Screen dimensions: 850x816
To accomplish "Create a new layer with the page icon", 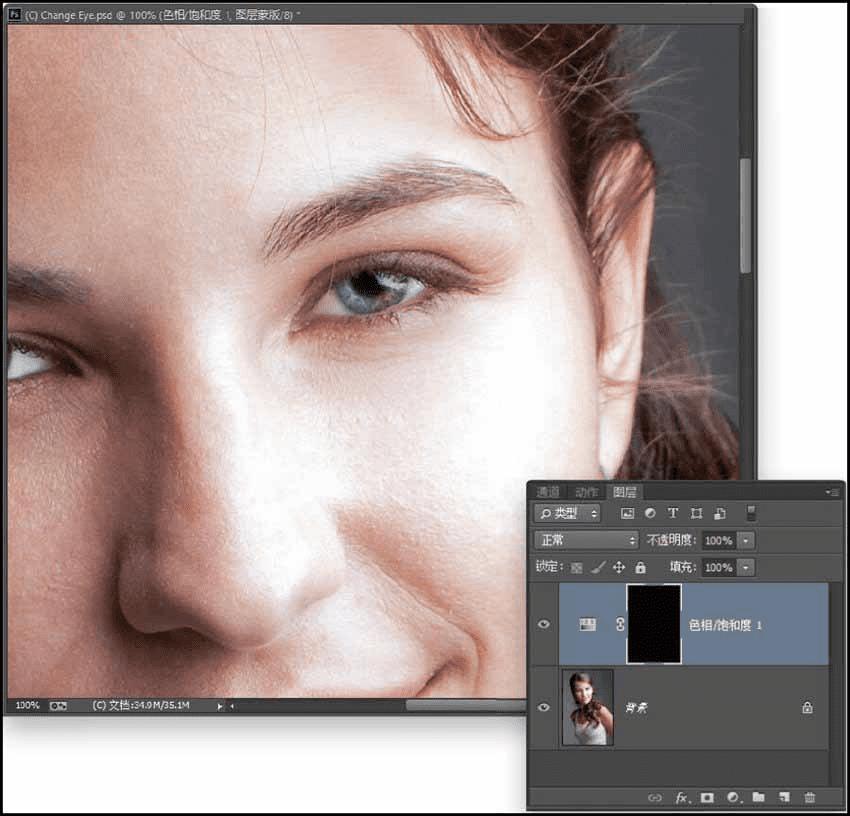I will tap(784, 797).
